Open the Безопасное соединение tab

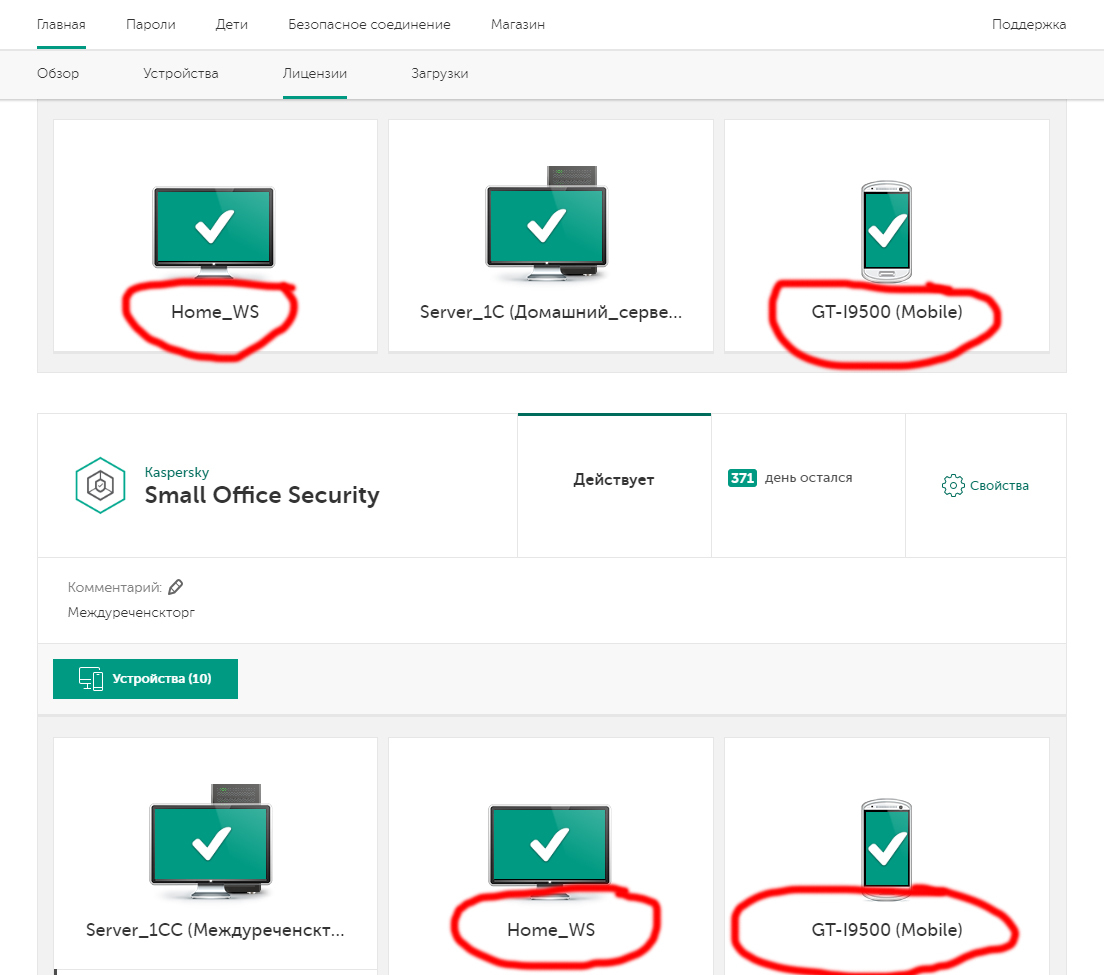pos(369,25)
